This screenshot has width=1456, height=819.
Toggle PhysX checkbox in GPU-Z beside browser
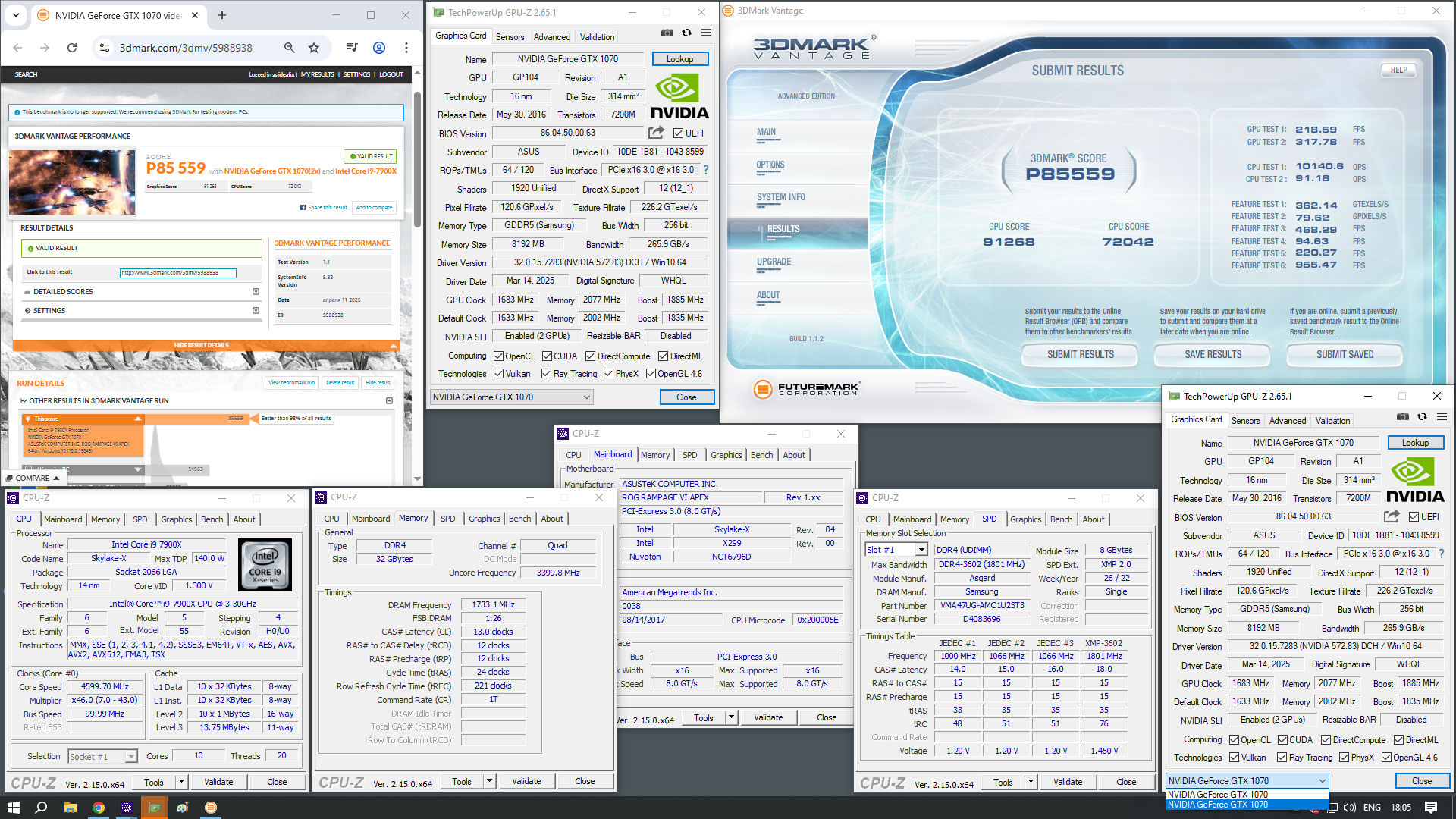608,374
